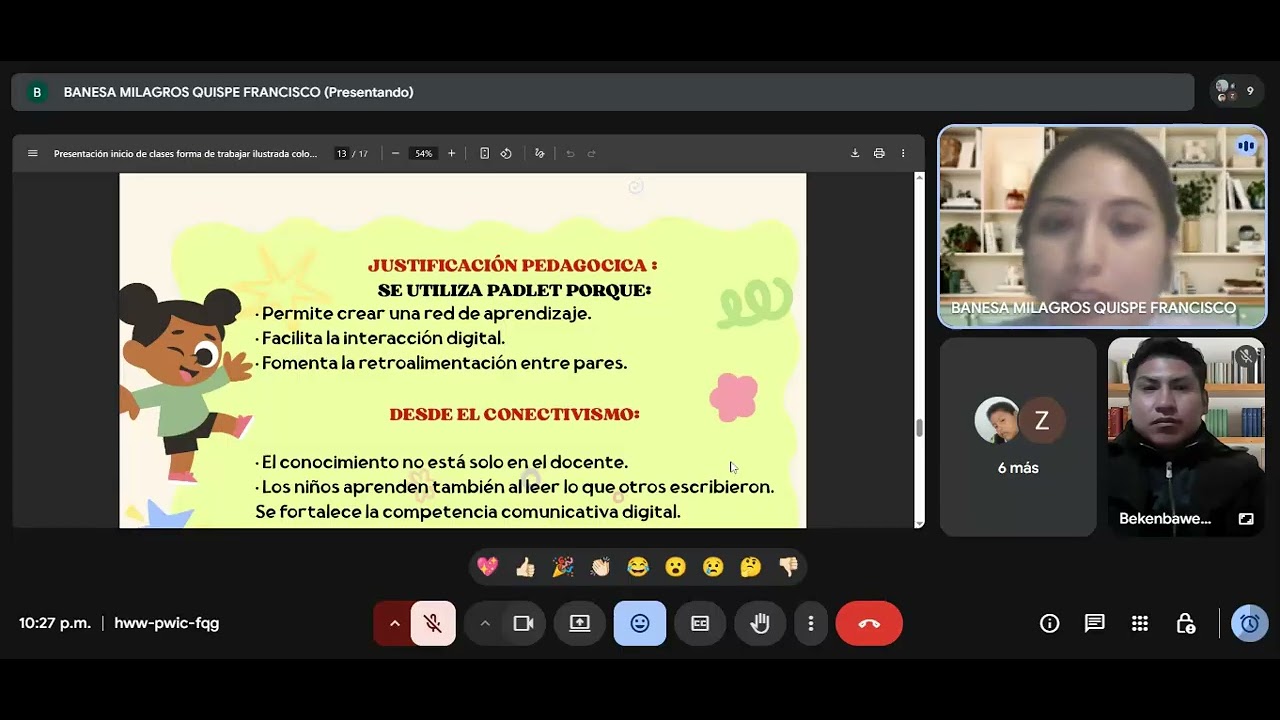Unmute the microphone
This screenshot has height=720, width=1280.
[433, 623]
